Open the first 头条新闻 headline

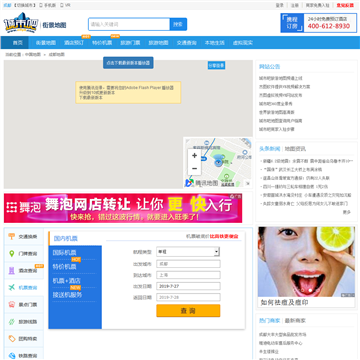tap(307, 161)
